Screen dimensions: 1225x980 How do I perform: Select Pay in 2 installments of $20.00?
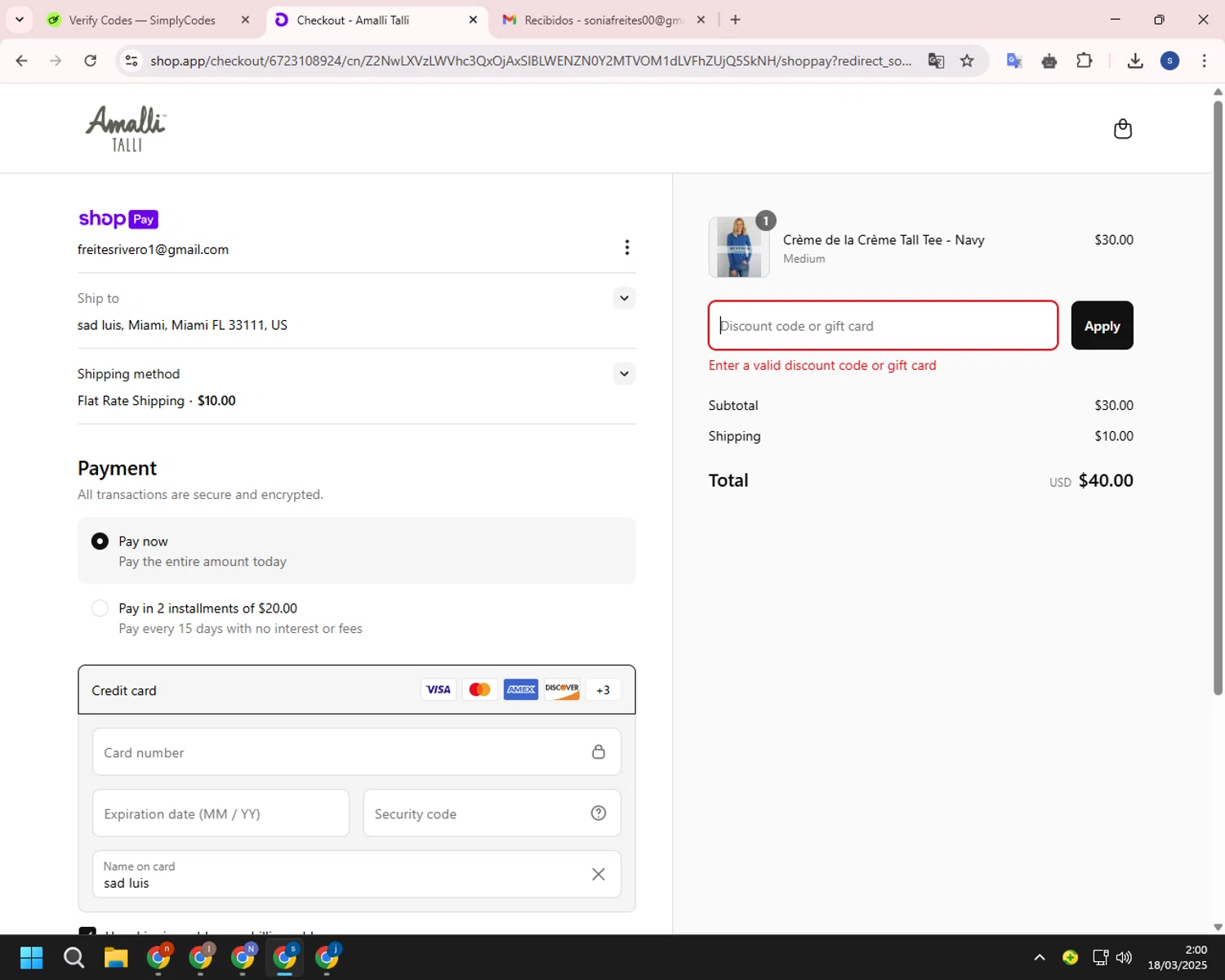click(357, 618)
